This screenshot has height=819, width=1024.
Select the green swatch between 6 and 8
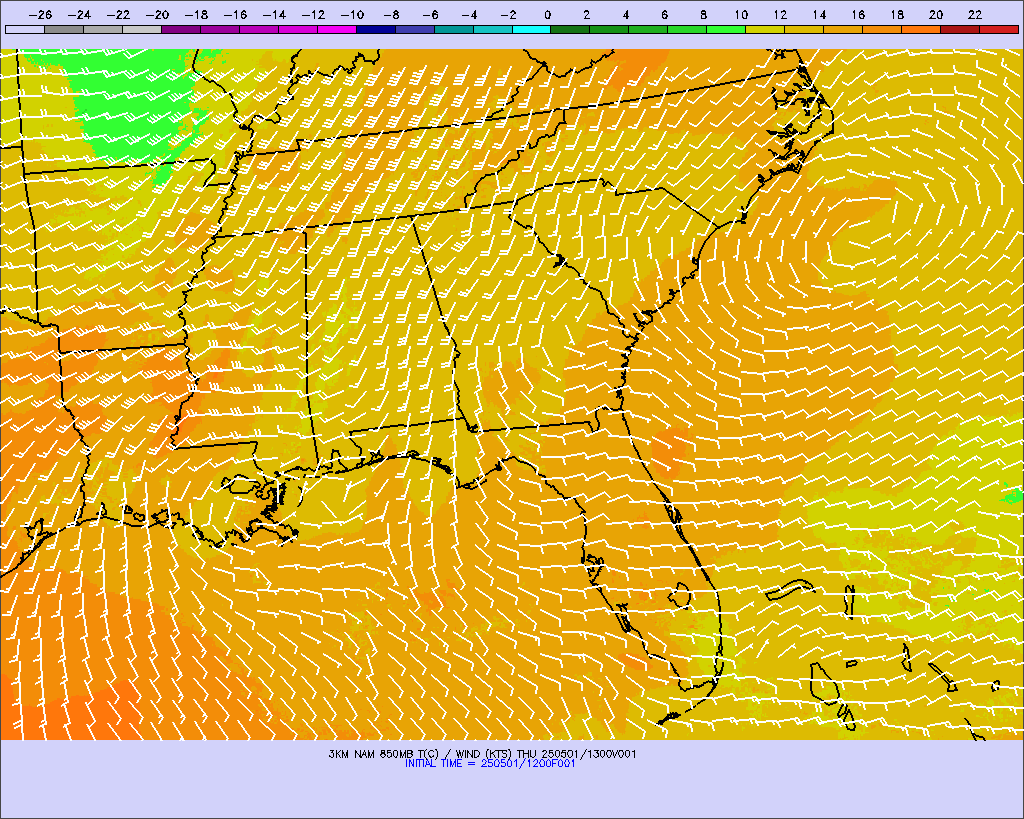(x=688, y=29)
